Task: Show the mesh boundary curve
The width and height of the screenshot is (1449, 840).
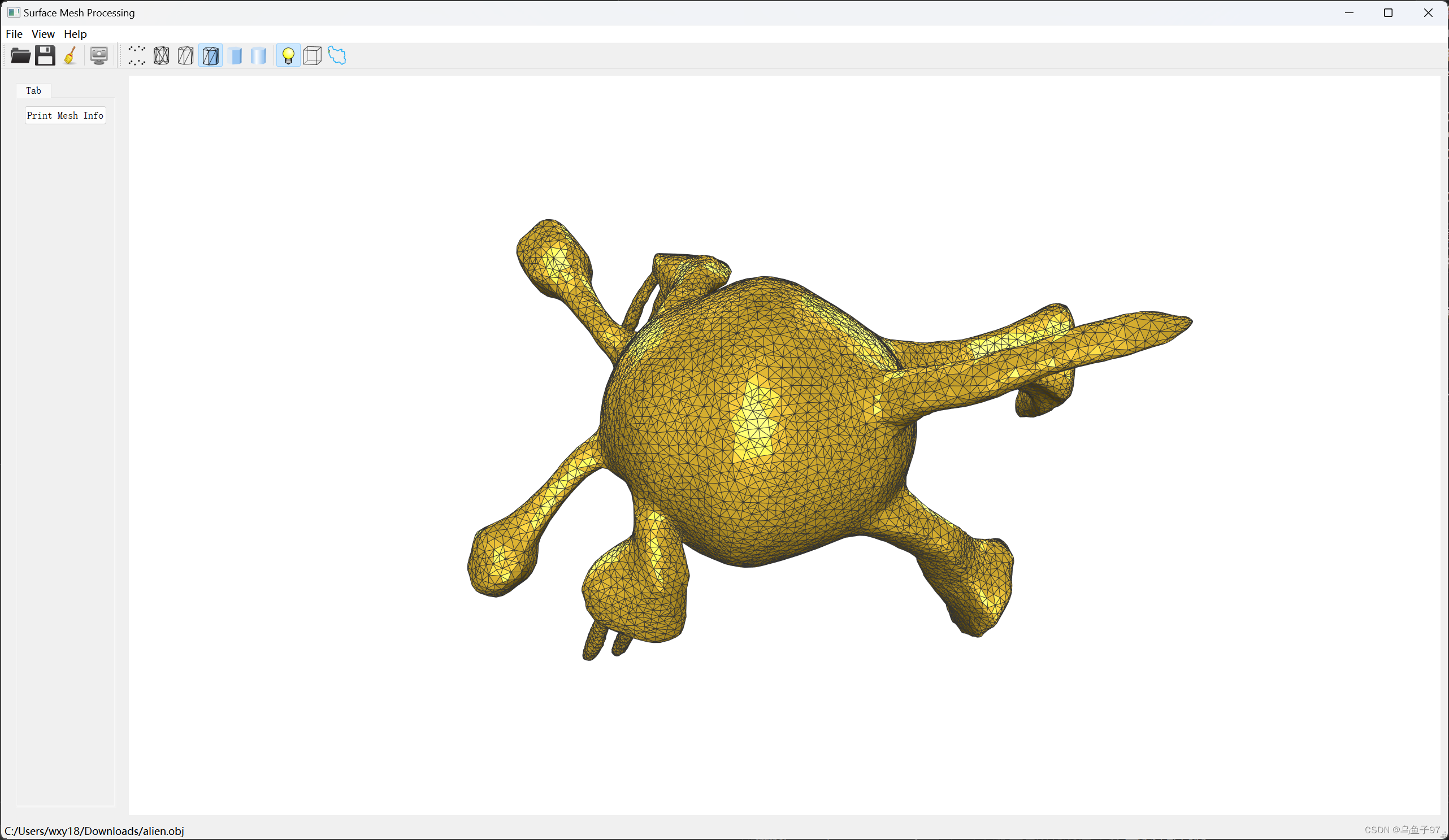Action: click(x=336, y=55)
